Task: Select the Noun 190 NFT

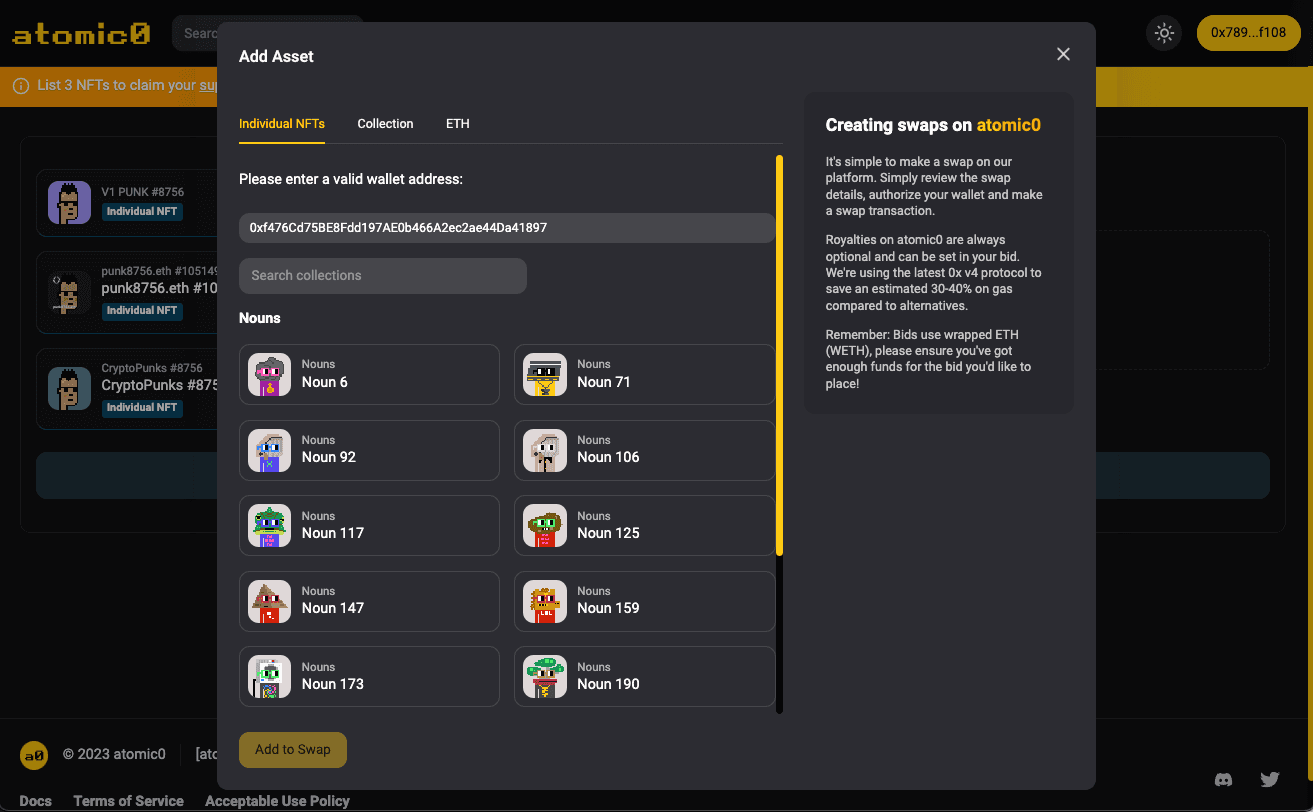Action: [644, 676]
